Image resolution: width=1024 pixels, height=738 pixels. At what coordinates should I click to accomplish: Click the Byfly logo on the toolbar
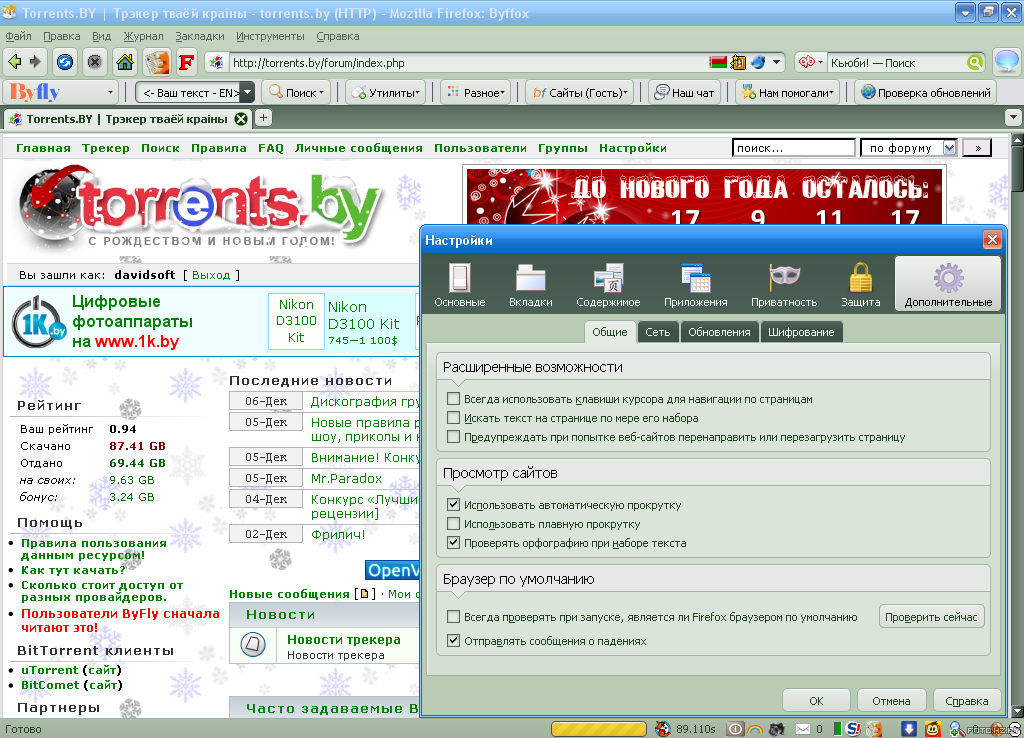(35, 92)
